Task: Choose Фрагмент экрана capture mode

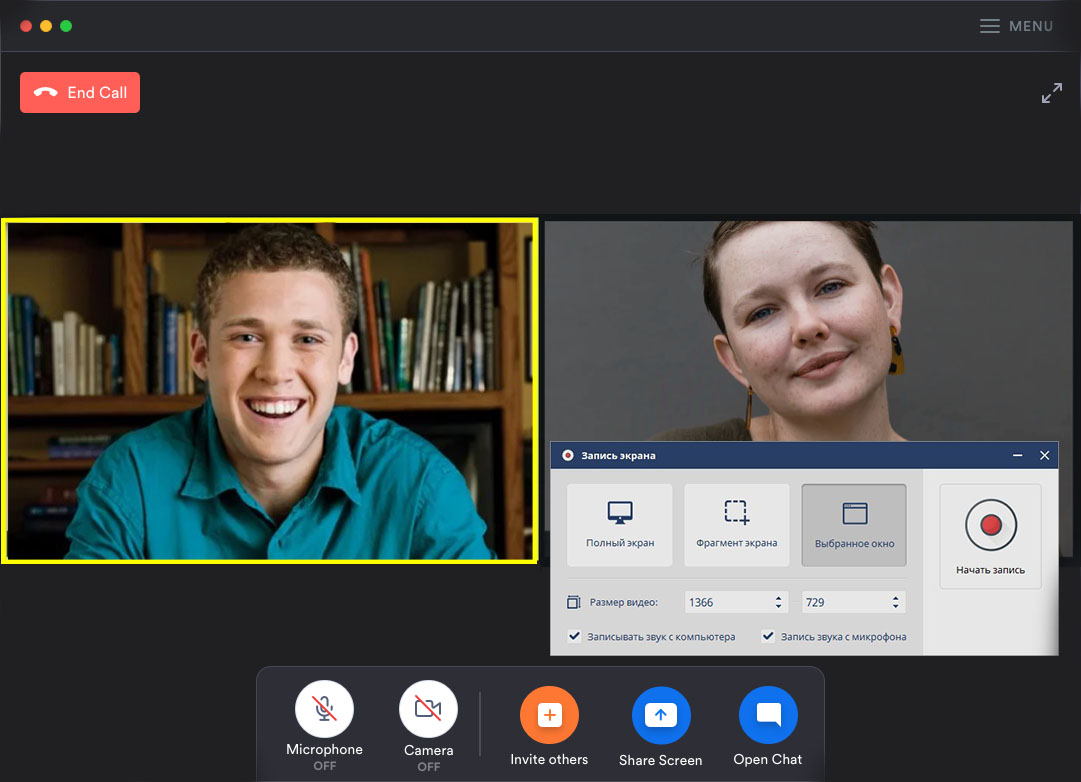Action: pos(736,525)
